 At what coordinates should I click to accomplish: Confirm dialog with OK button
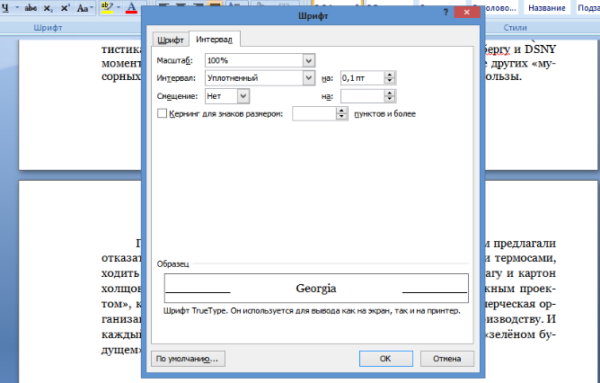click(x=386, y=359)
